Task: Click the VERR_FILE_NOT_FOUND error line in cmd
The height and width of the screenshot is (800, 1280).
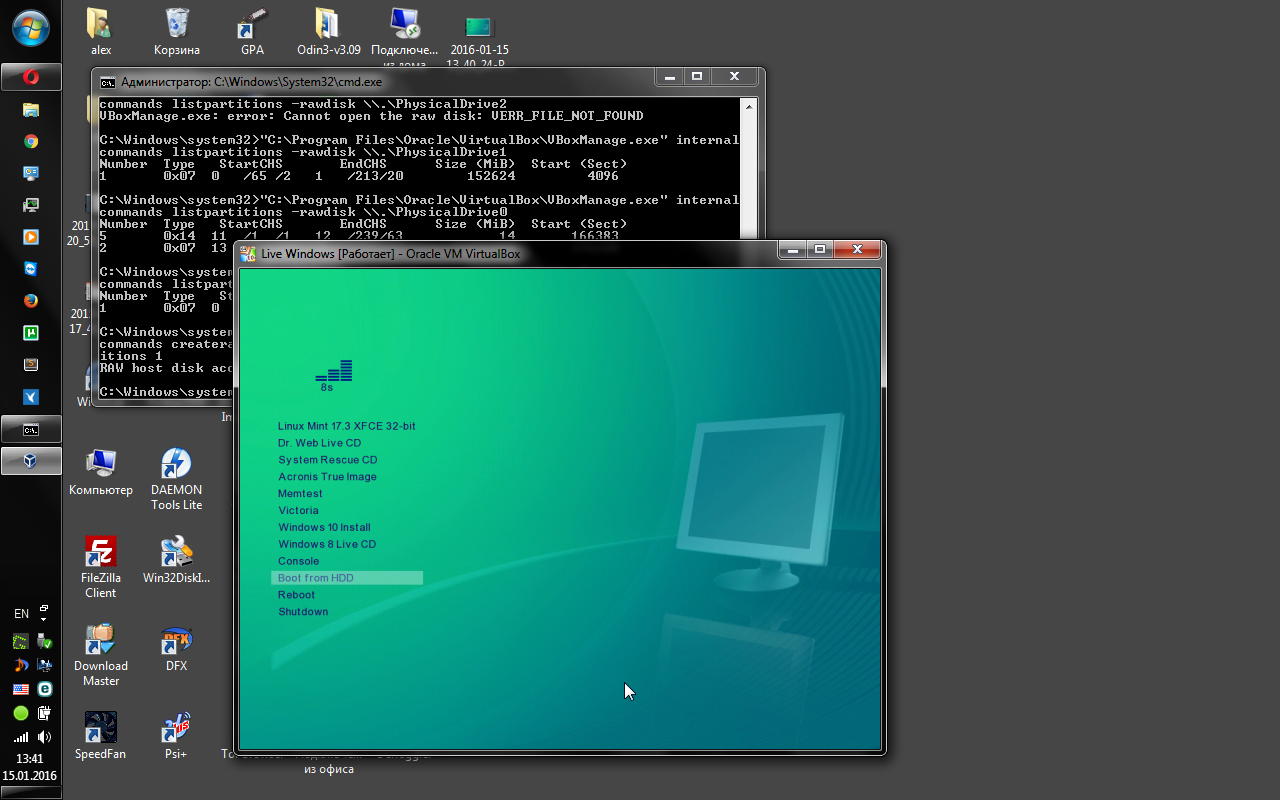Action: (x=371, y=116)
